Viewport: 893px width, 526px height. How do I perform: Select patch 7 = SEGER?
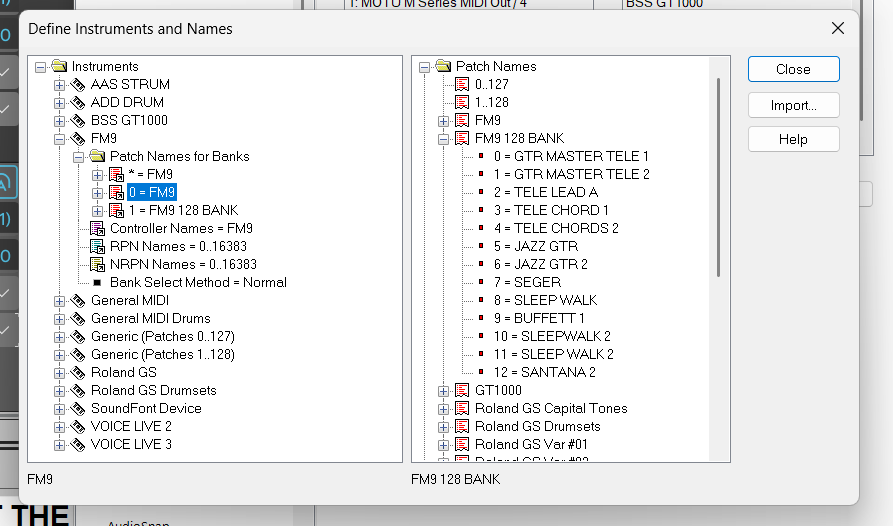537,283
